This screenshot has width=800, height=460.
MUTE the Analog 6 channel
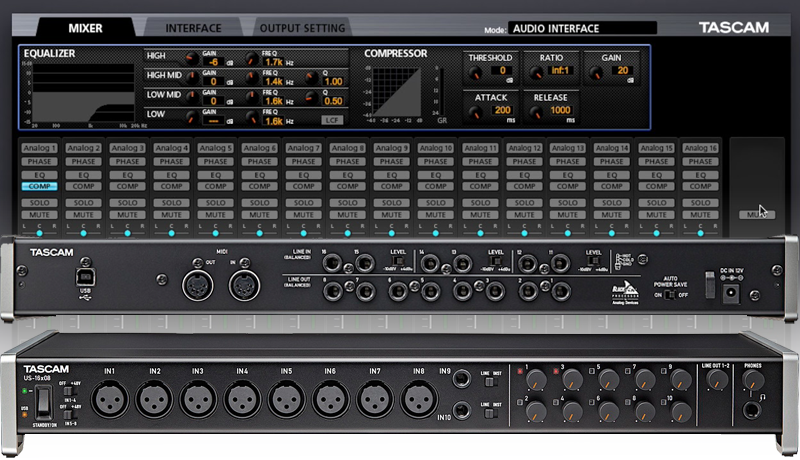pyautogui.click(x=259, y=215)
